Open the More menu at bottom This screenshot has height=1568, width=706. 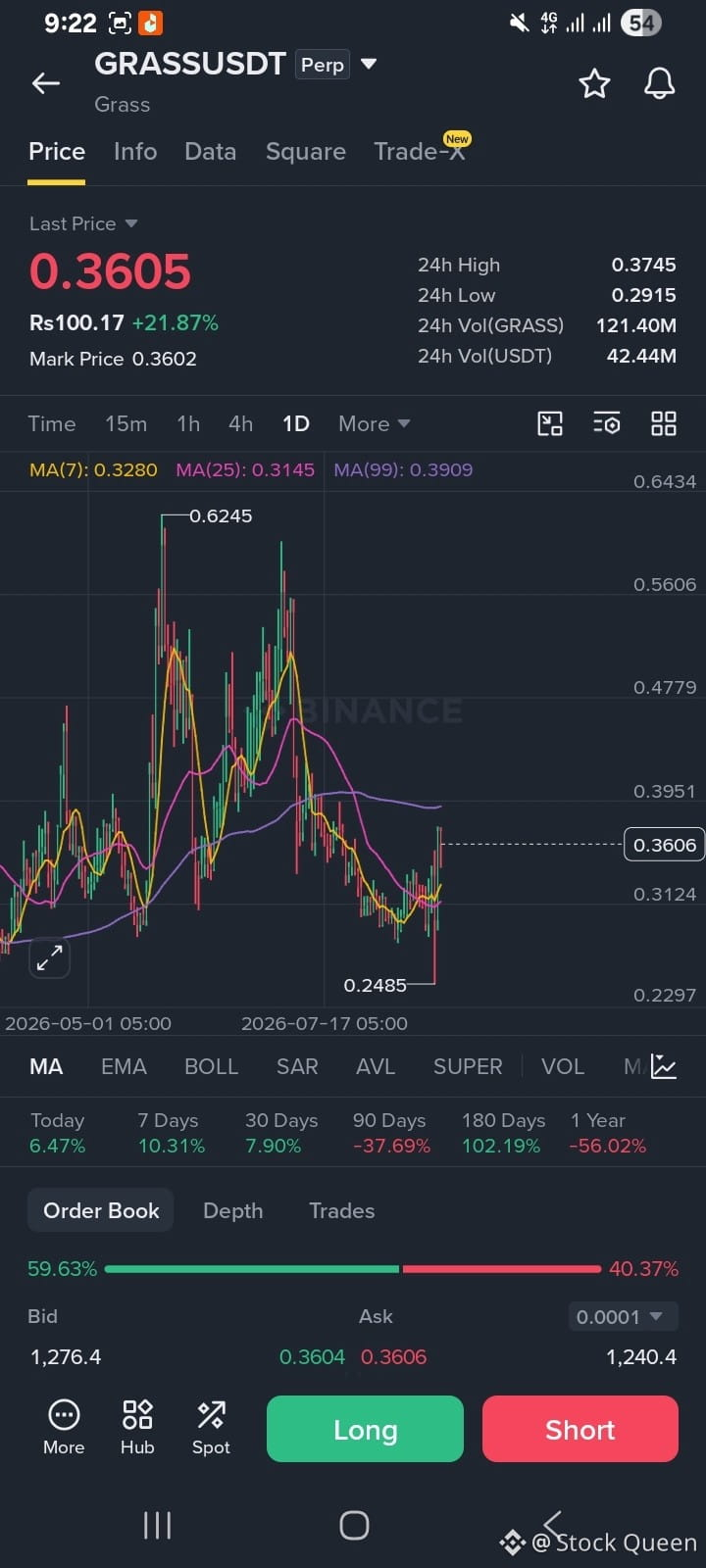click(x=64, y=1428)
